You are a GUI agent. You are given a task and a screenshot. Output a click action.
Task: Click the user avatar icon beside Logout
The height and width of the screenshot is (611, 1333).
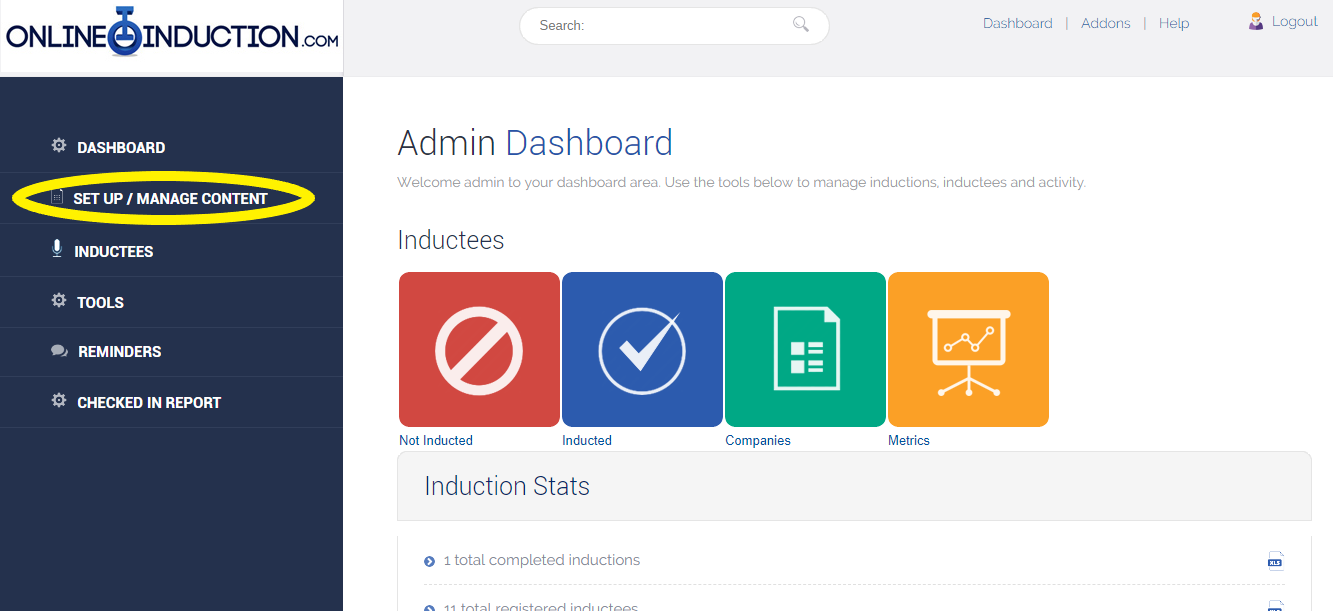point(1256,22)
